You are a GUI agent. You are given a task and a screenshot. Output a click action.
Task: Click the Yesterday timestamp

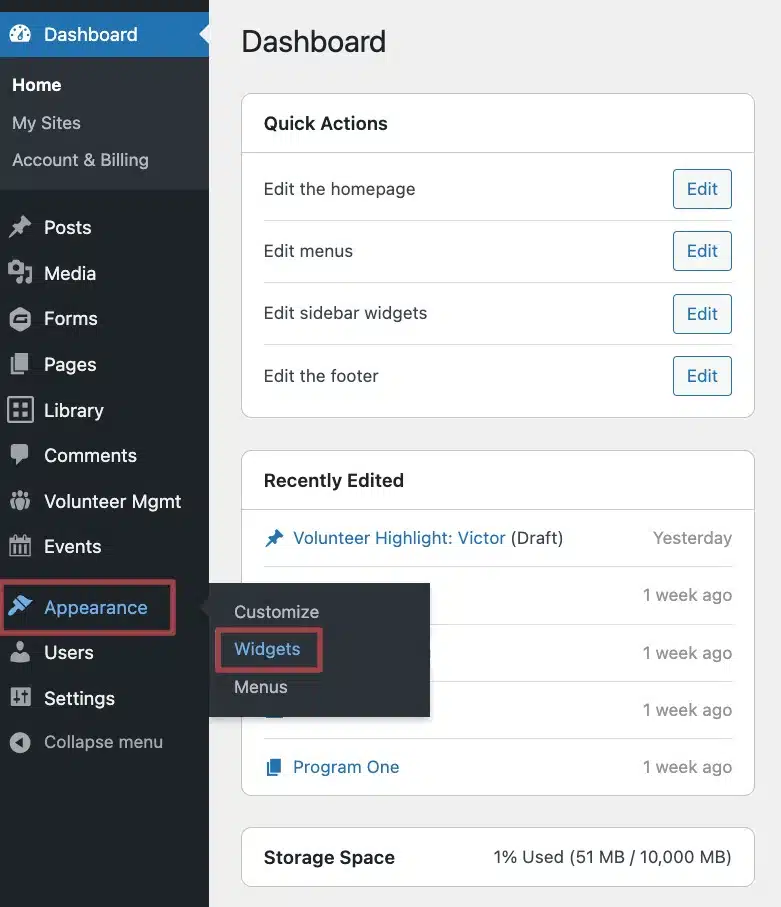point(692,538)
